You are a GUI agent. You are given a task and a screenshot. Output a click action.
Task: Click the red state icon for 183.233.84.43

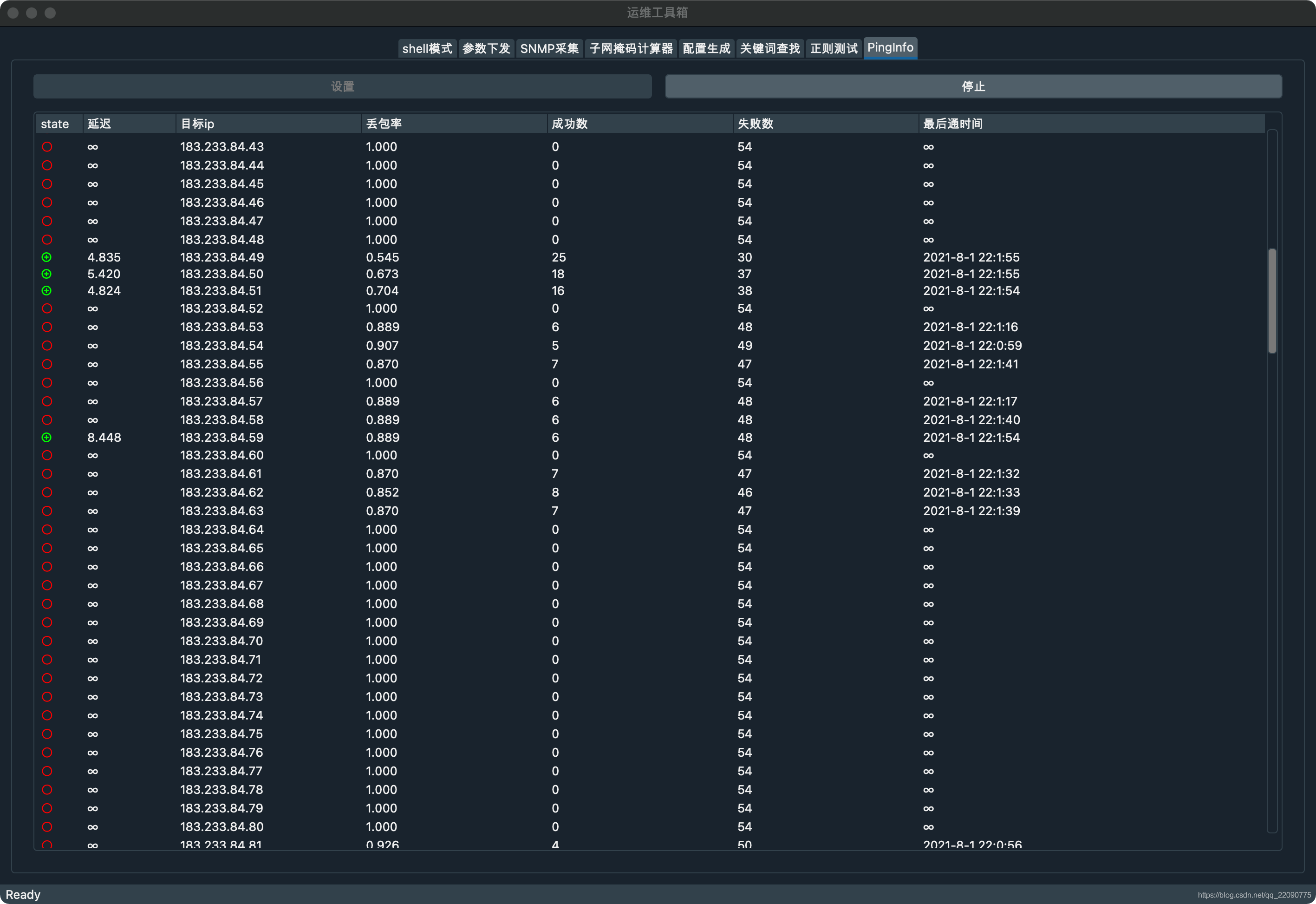pos(47,147)
